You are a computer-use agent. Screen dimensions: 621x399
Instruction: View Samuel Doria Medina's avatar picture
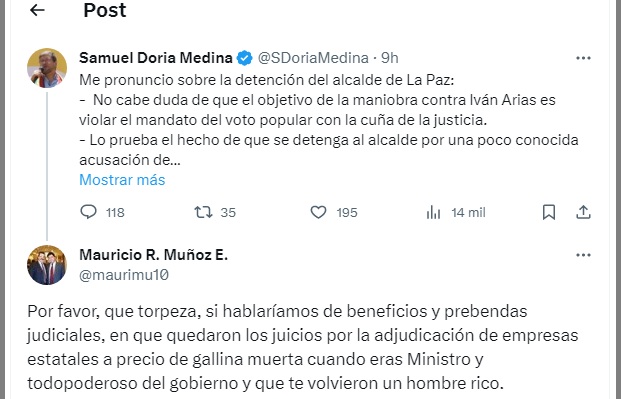[47, 68]
